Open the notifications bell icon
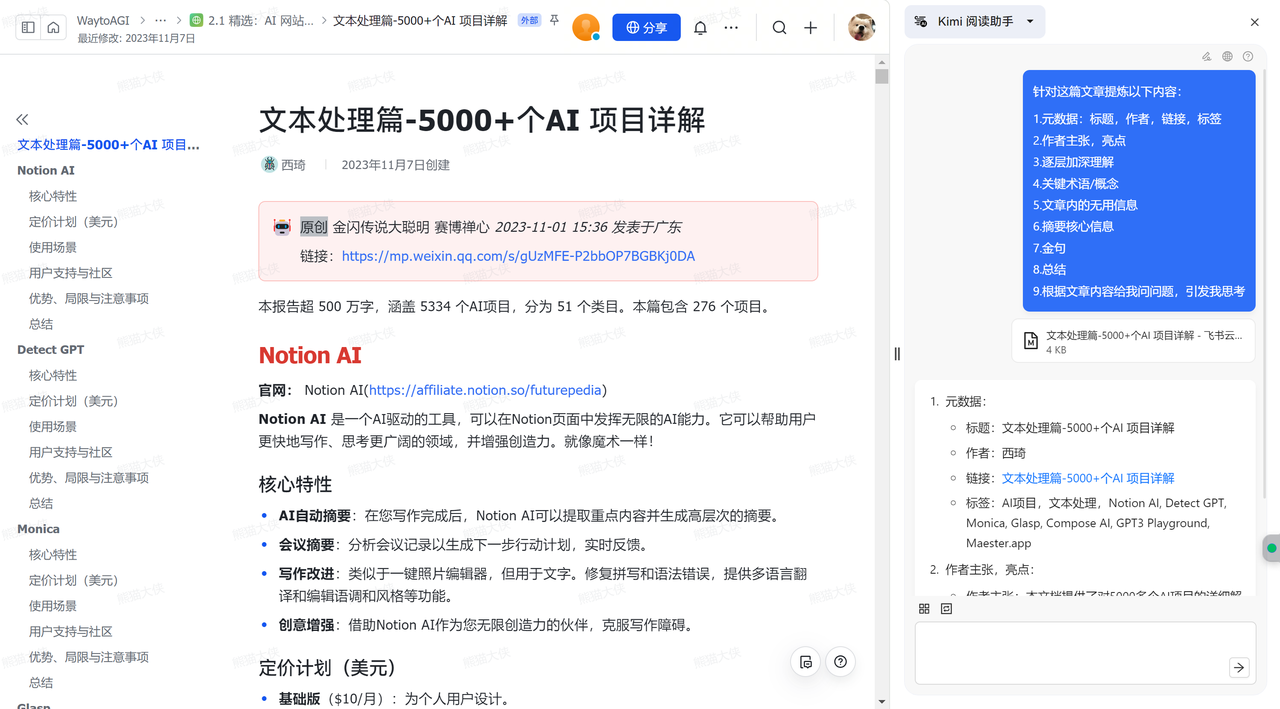 (x=700, y=28)
